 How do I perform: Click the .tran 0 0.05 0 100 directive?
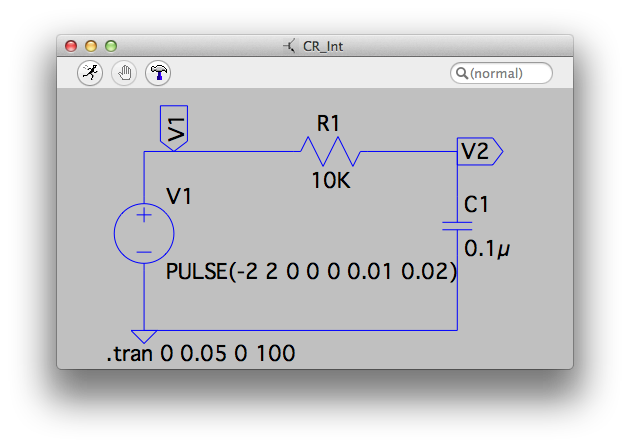pyautogui.click(x=201, y=354)
